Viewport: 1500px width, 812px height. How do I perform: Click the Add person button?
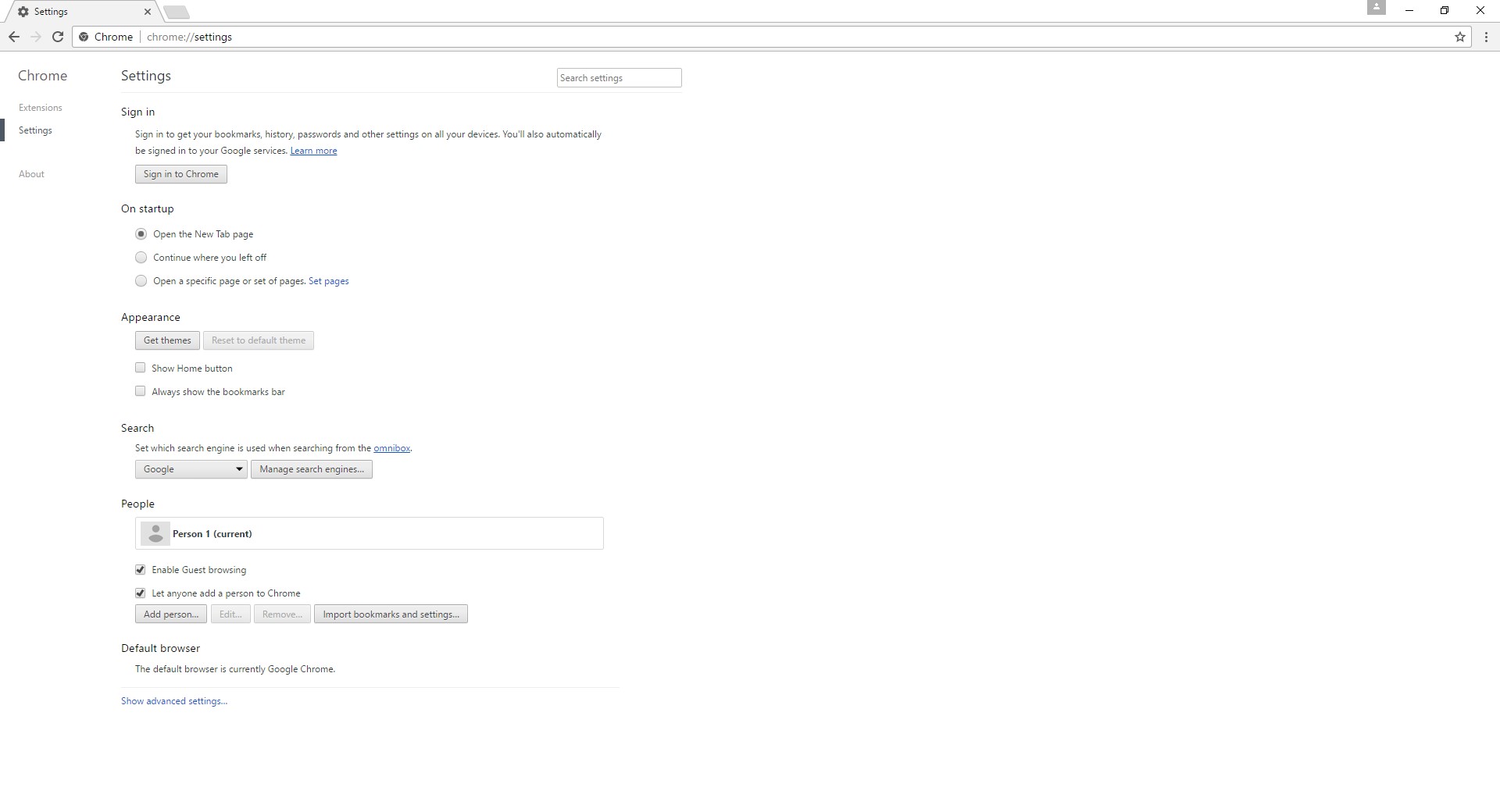(171, 614)
